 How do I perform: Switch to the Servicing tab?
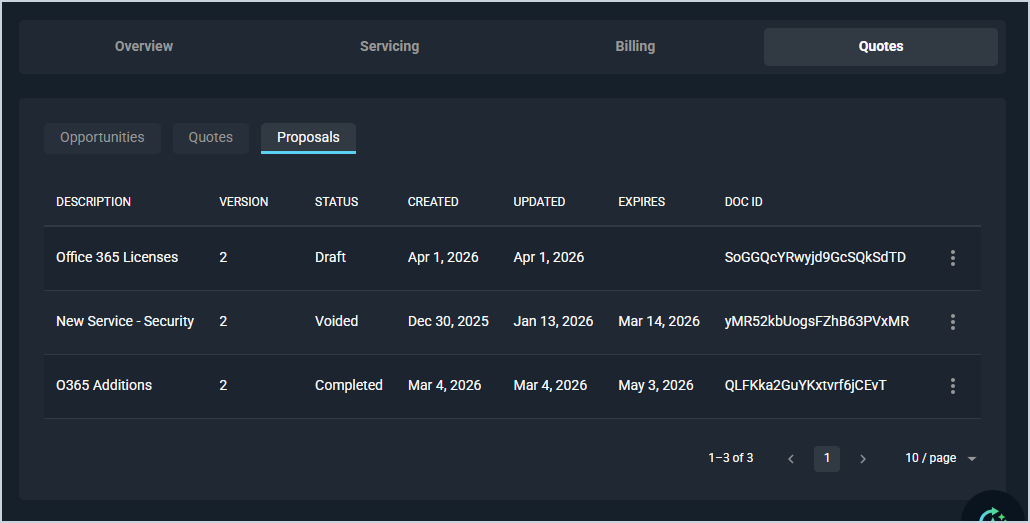coord(389,47)
